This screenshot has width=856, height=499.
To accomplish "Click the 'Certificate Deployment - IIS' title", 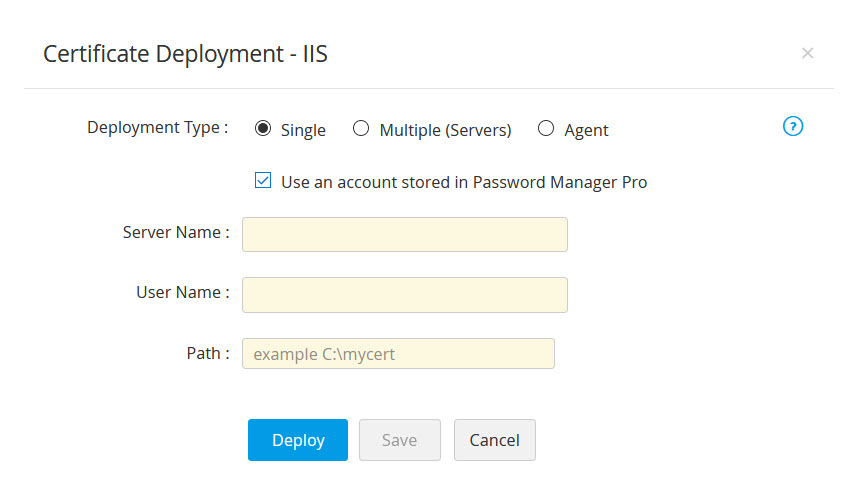I will tap(185, 54).
